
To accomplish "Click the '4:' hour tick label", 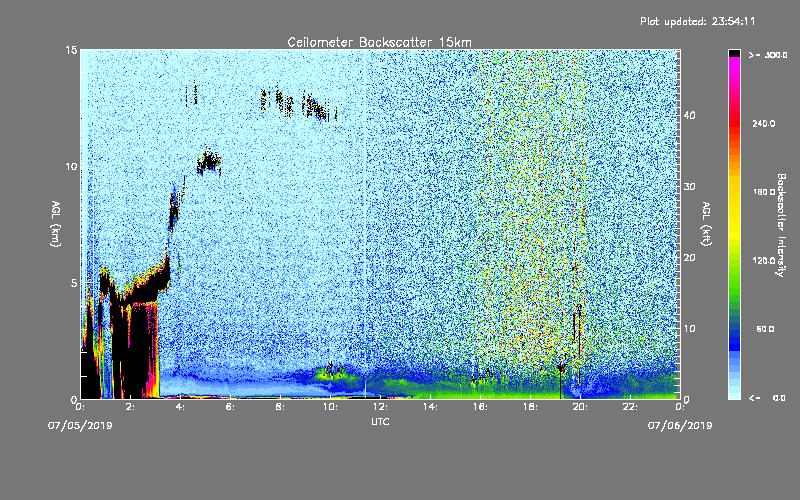I will pyautogui.click(x=181, y=407).
